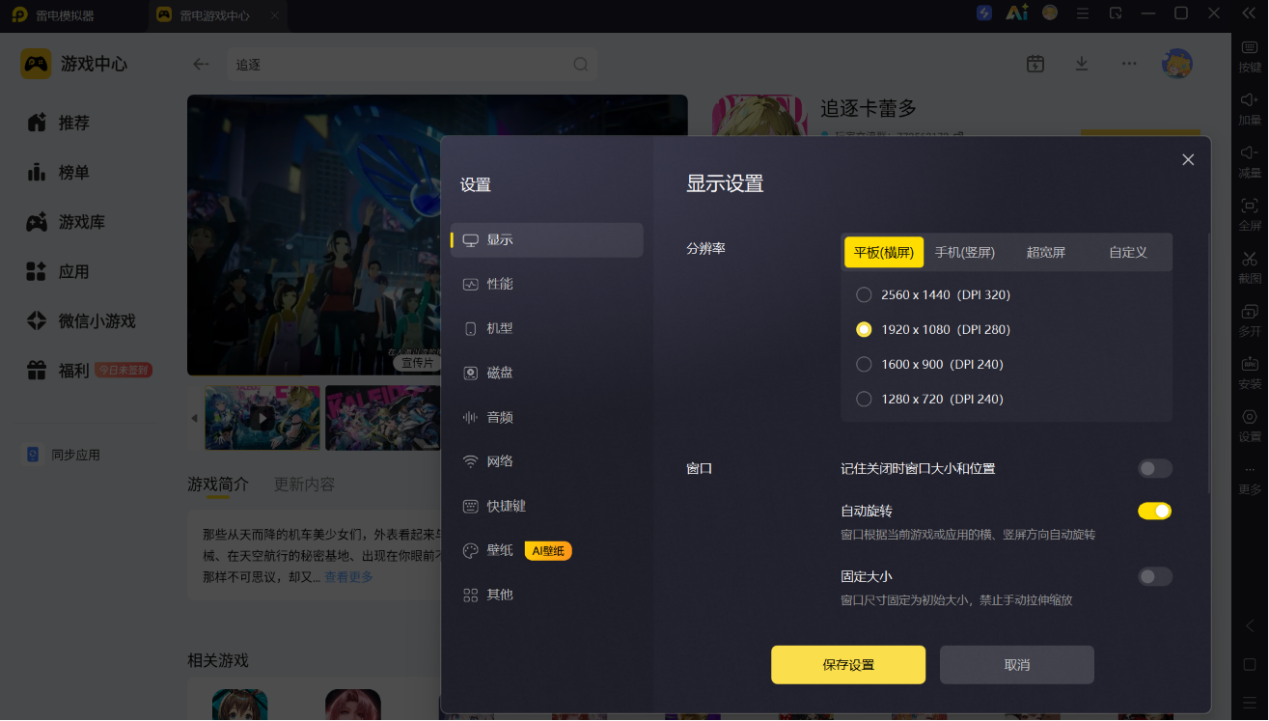This screenshot has width=1269, height=721.
Task: Open the 性能 performance settings section
Action: pos(546,284)
